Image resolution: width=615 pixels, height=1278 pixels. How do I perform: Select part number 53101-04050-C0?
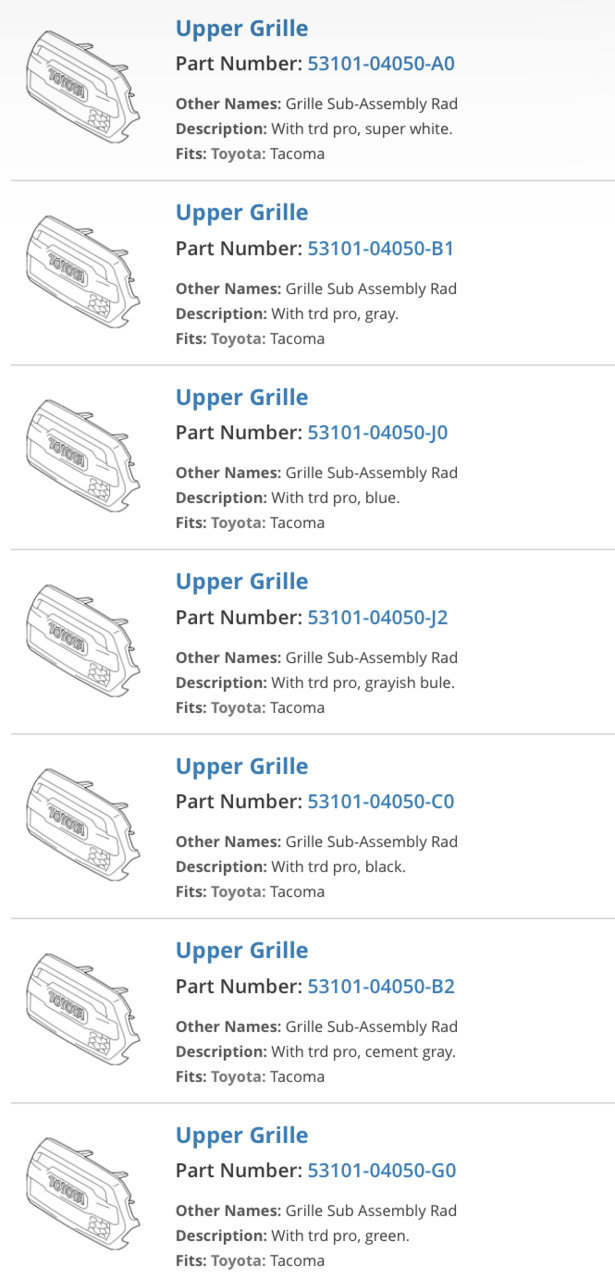(x=381, y=802)
